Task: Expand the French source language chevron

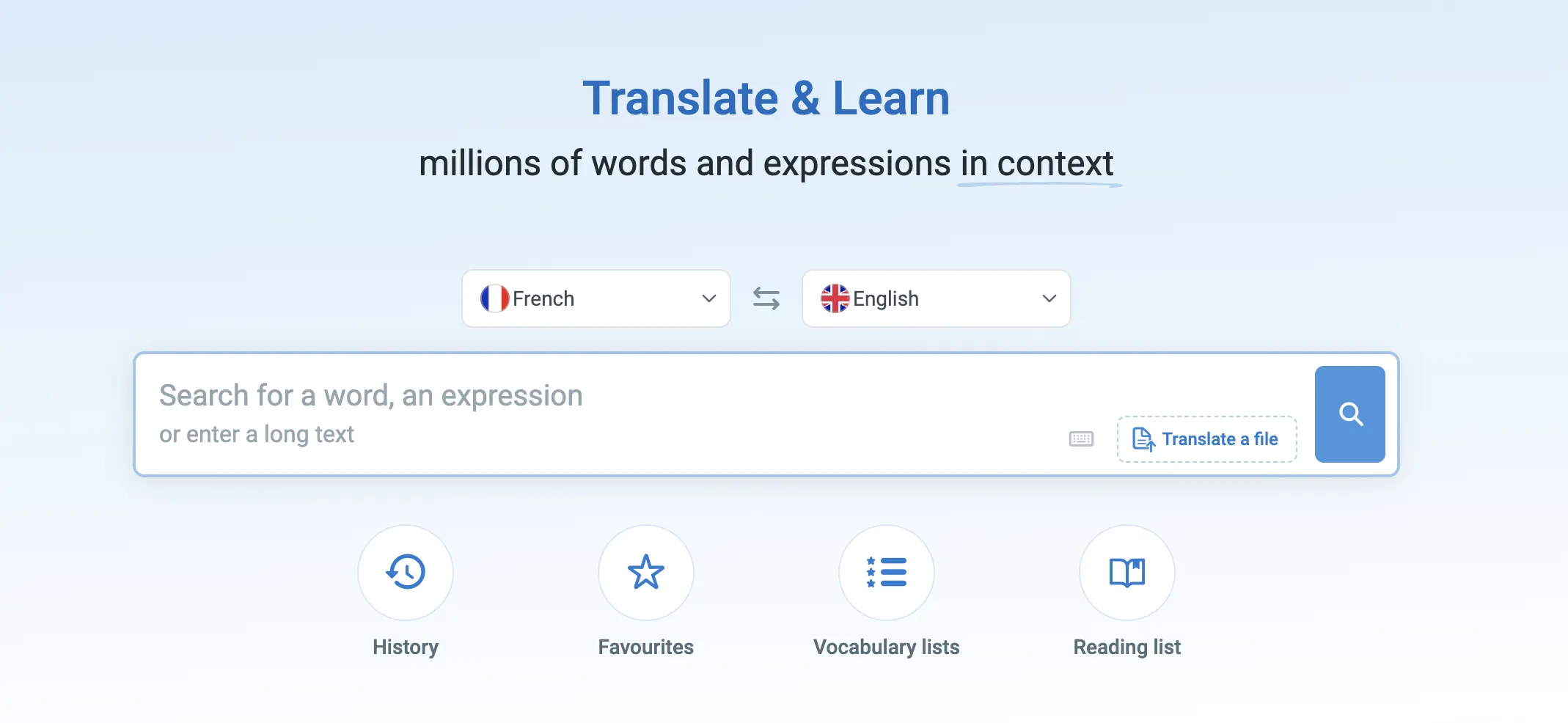Action: (708, 298)
